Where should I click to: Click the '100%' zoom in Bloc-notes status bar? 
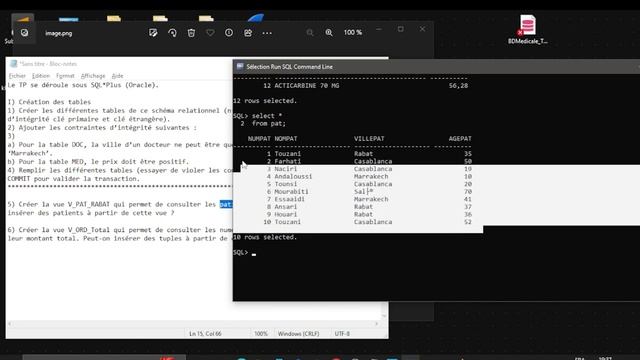coord(261,334)
